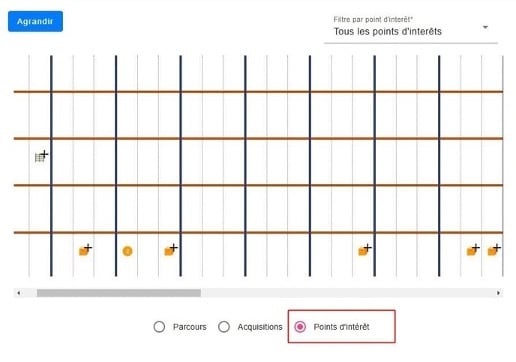Click the Tous les points d'intérêts value

click(x=388, y=32)
